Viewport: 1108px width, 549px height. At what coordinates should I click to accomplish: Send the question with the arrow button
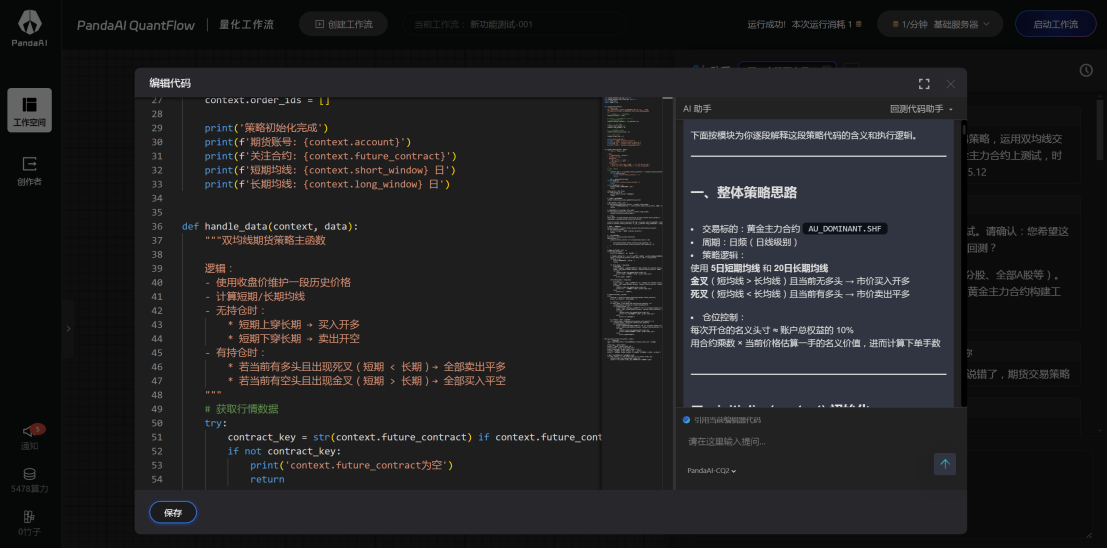click(x=945, y=464)
